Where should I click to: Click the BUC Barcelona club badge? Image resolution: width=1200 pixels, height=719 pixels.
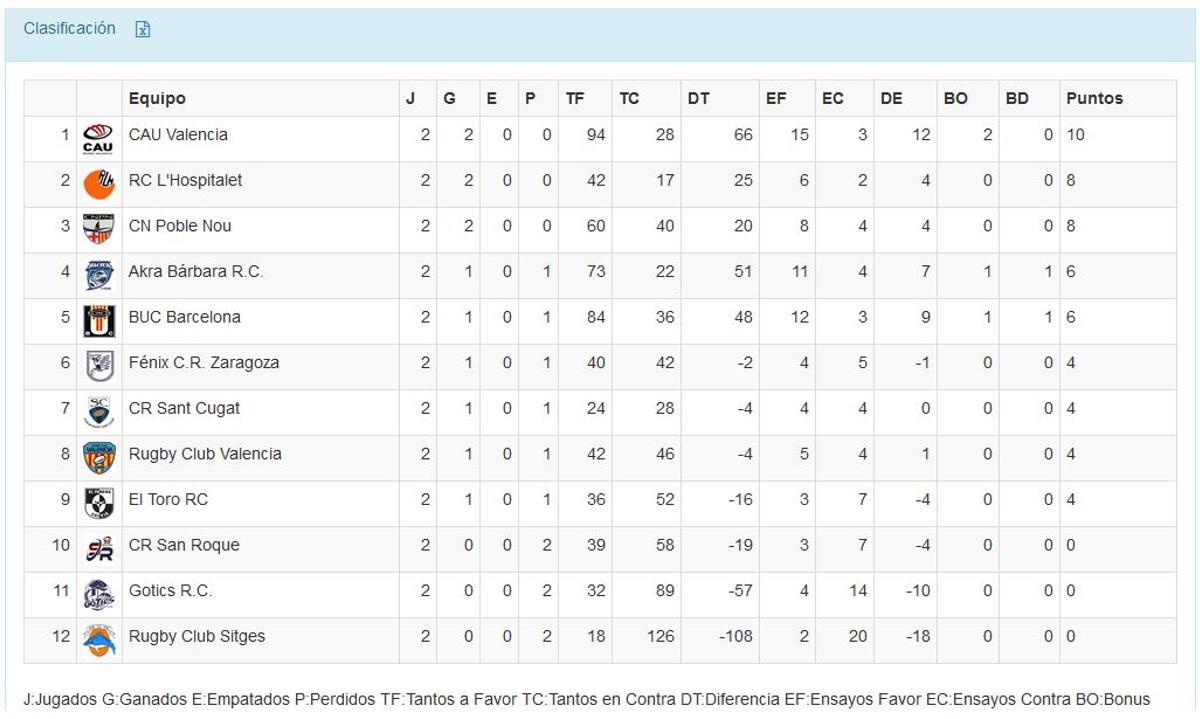[x=97, y=317]
